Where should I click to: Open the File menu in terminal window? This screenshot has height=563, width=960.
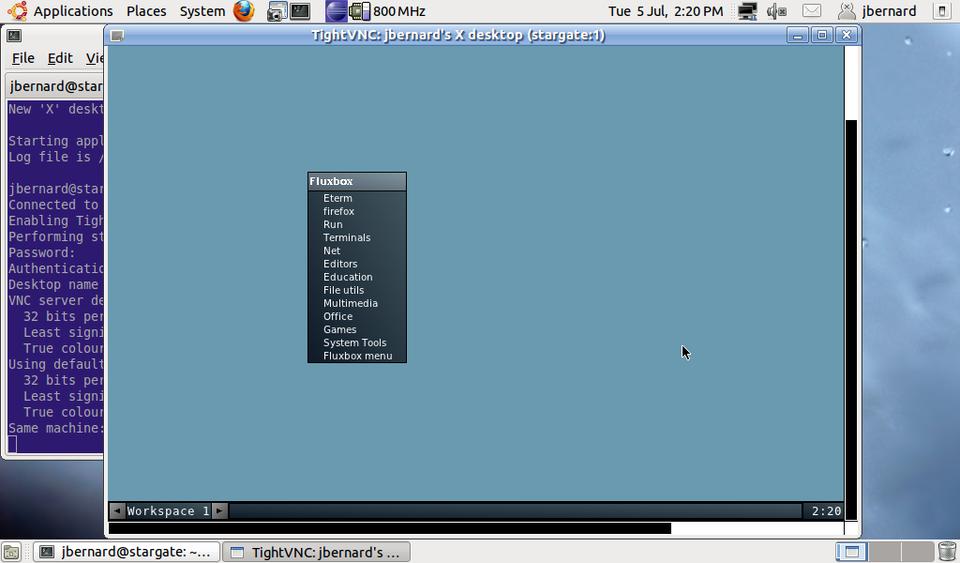point(23,58)
